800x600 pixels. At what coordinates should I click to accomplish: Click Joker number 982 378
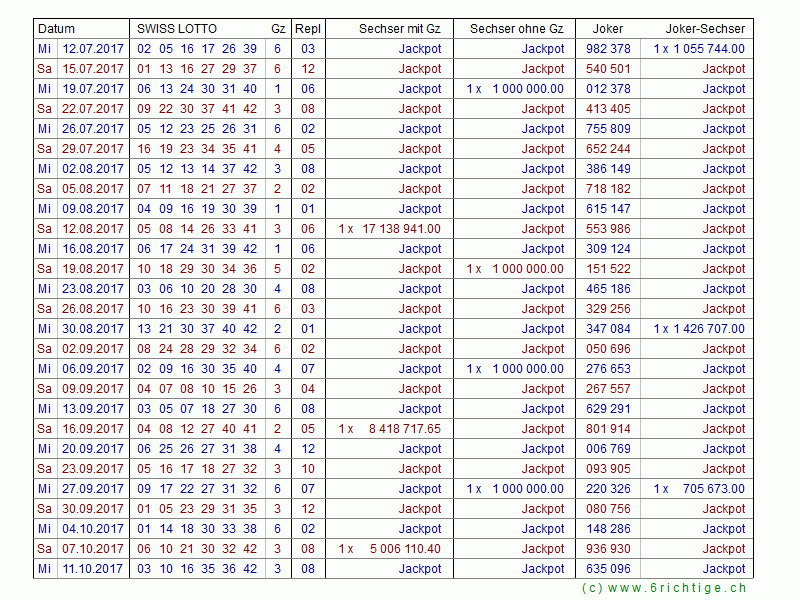608,49
